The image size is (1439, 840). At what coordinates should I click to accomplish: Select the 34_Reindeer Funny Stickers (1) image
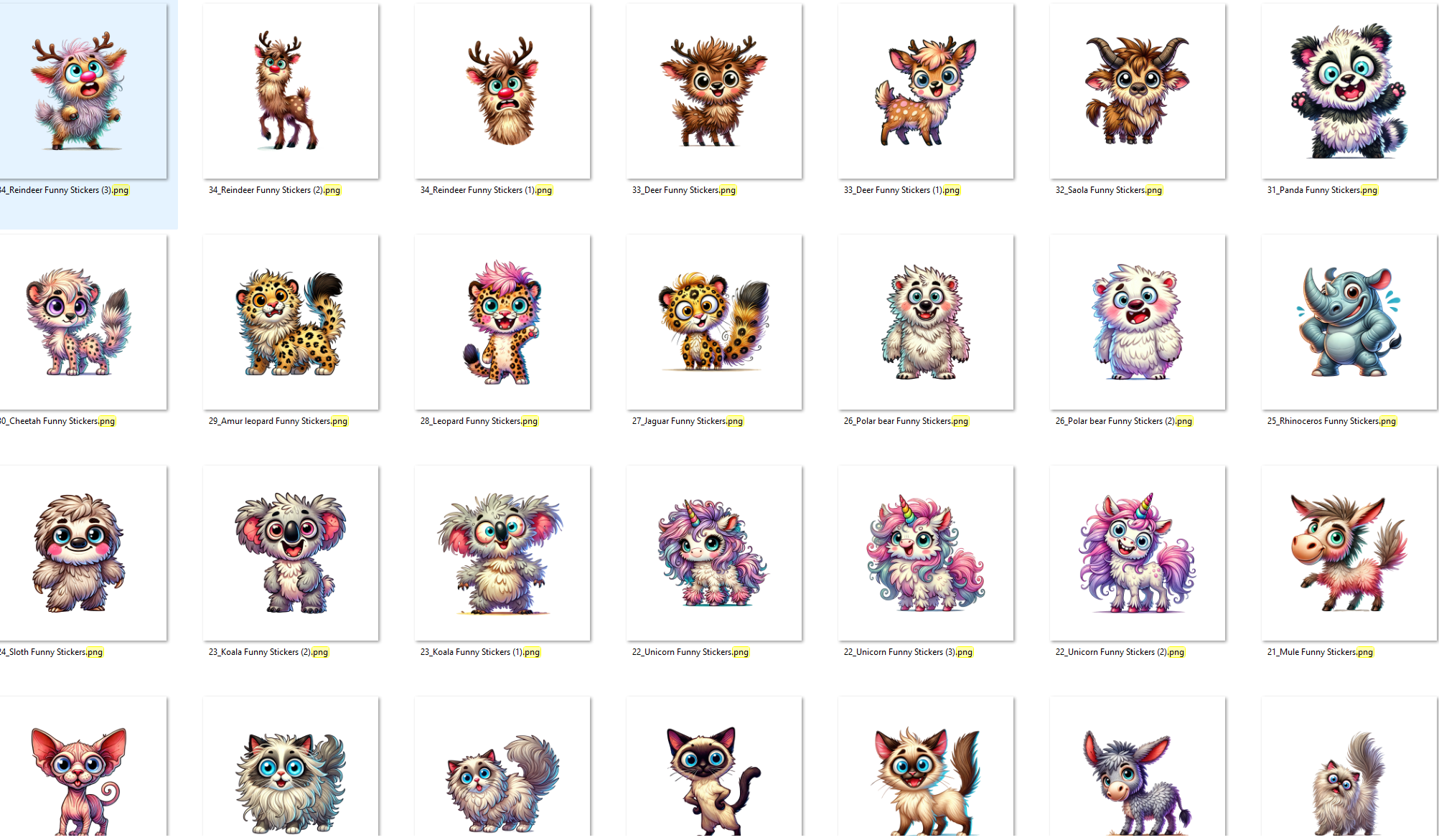(x=502, y=91)
